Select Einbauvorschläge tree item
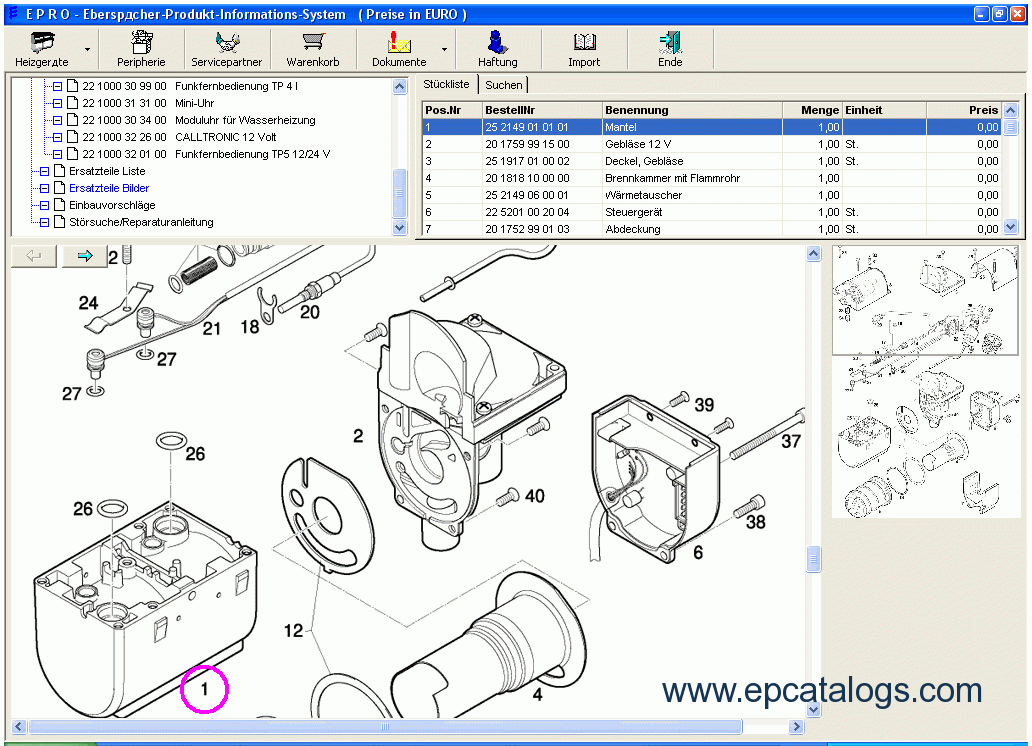 tap(113, 205)
